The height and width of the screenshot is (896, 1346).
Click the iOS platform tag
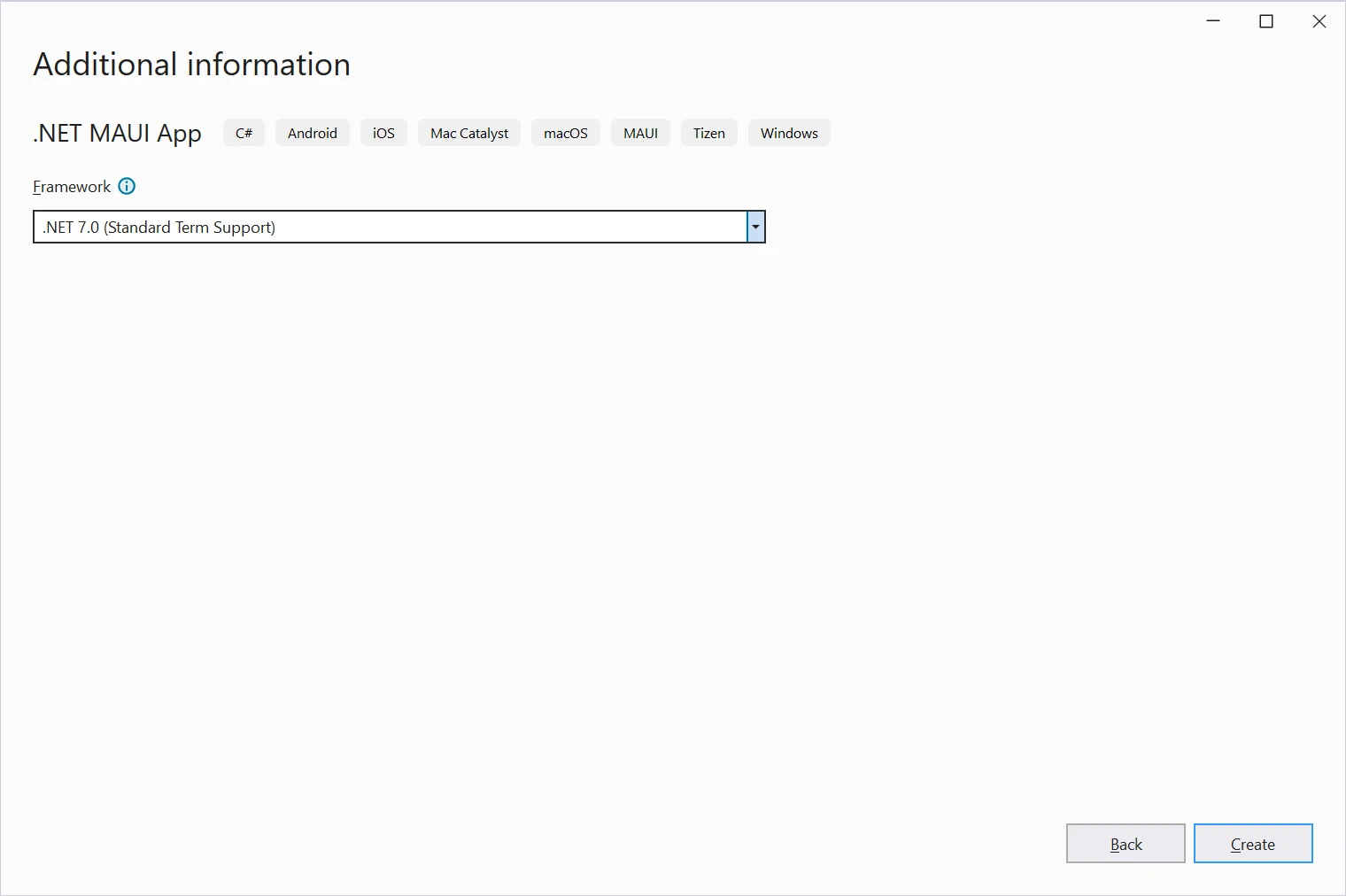(383, 133)
